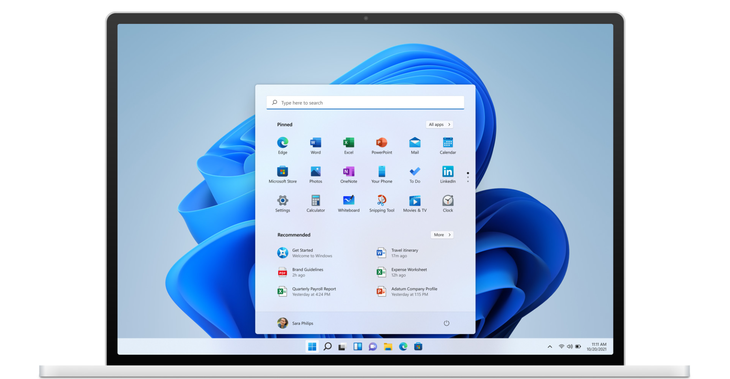Open OneNote from pinned apps
The image size is (730, 379).
pyautogui.click(x=349, y=174)
